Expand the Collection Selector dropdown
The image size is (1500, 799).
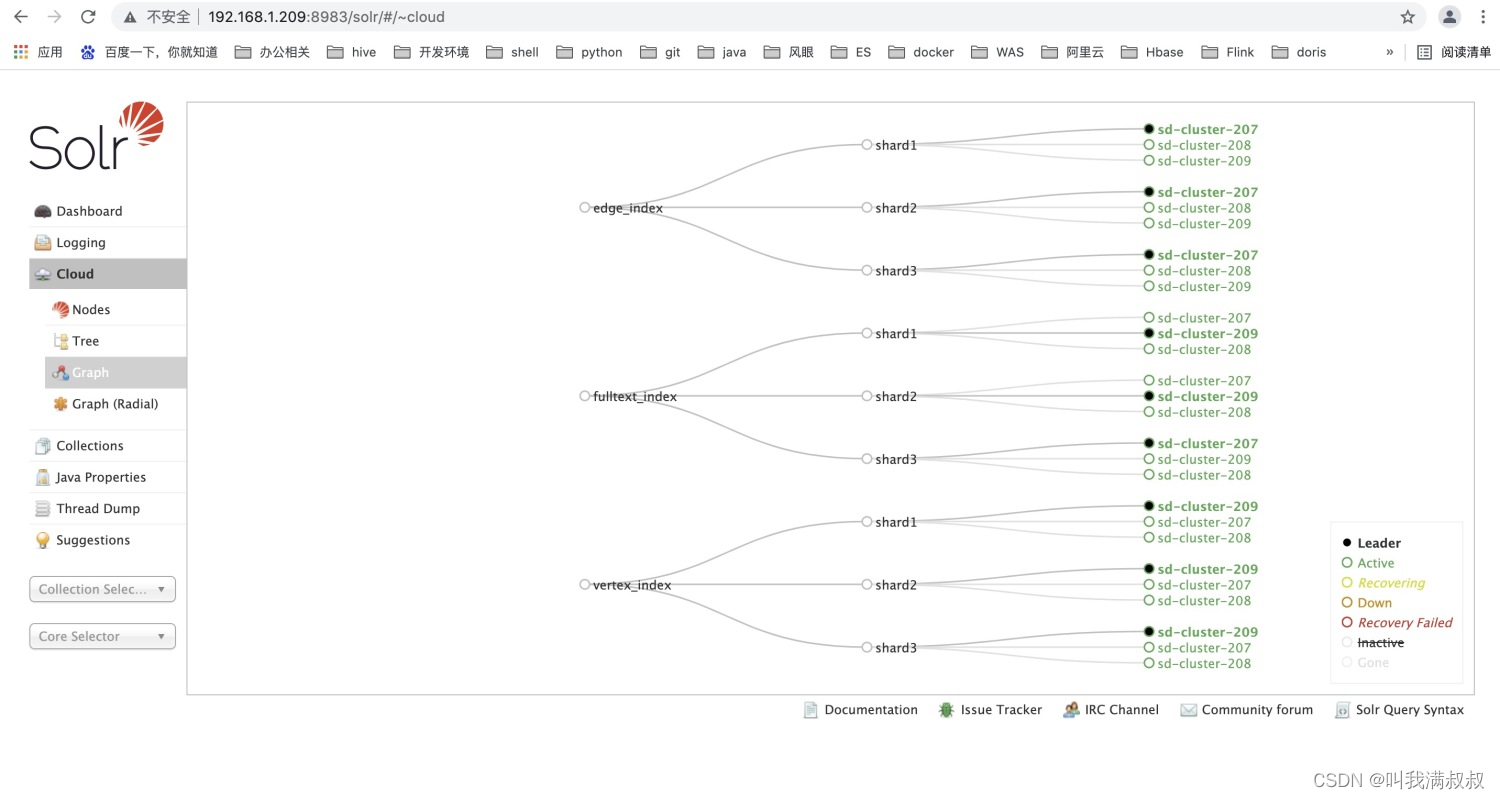point(102,589)
